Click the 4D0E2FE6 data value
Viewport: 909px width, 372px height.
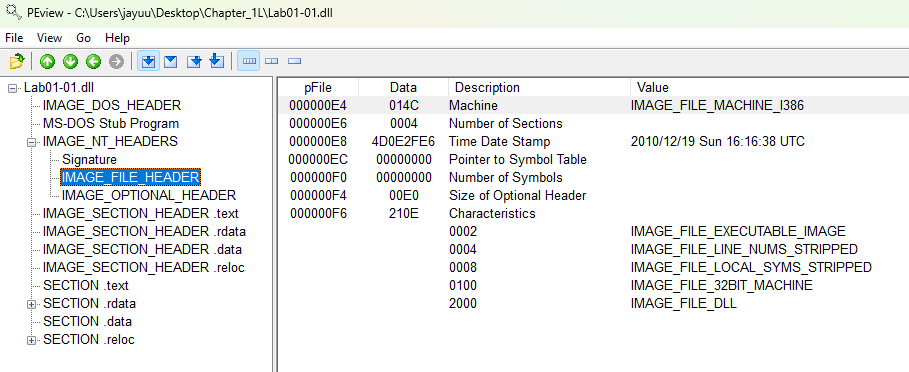[403, 142]
